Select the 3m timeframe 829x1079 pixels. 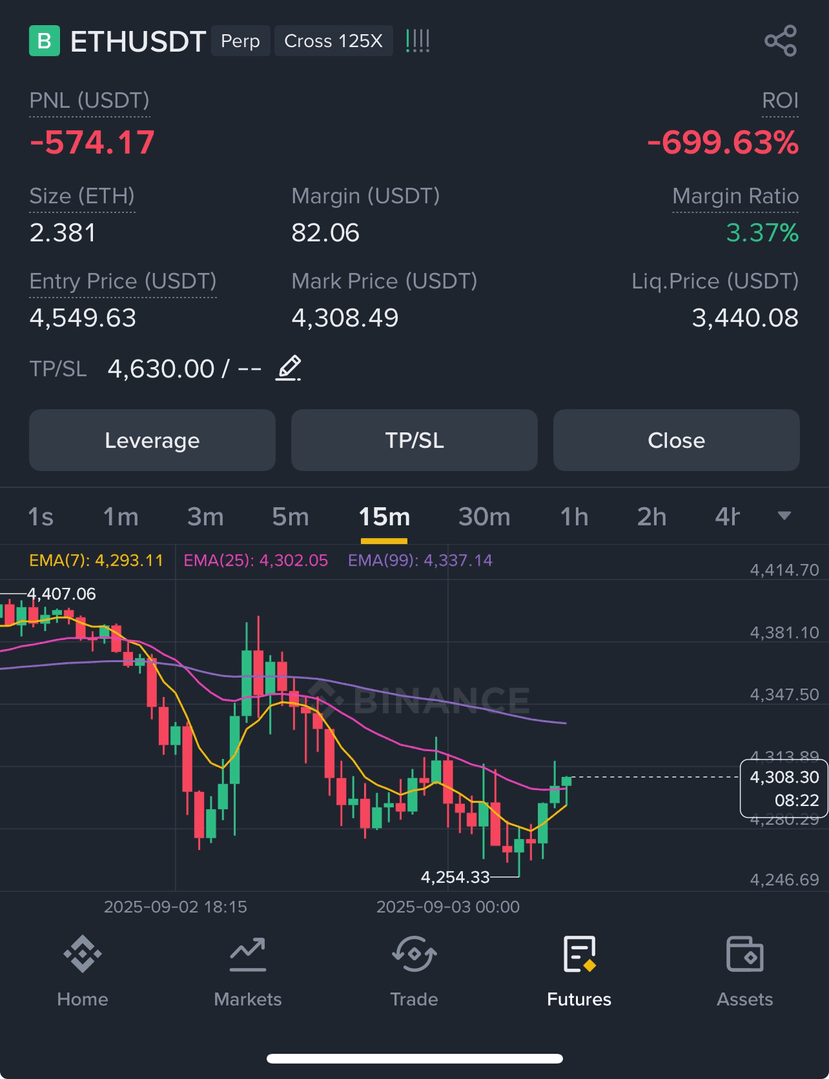pyautogui.click(x=205, y=517)
